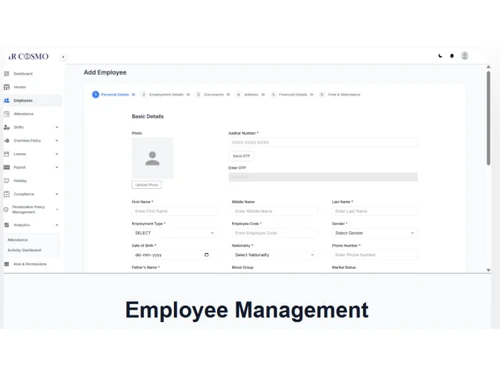Expand the Leaves submenu arrow
Viewport: 500px width, 375px height.
(x=57, y=154)
